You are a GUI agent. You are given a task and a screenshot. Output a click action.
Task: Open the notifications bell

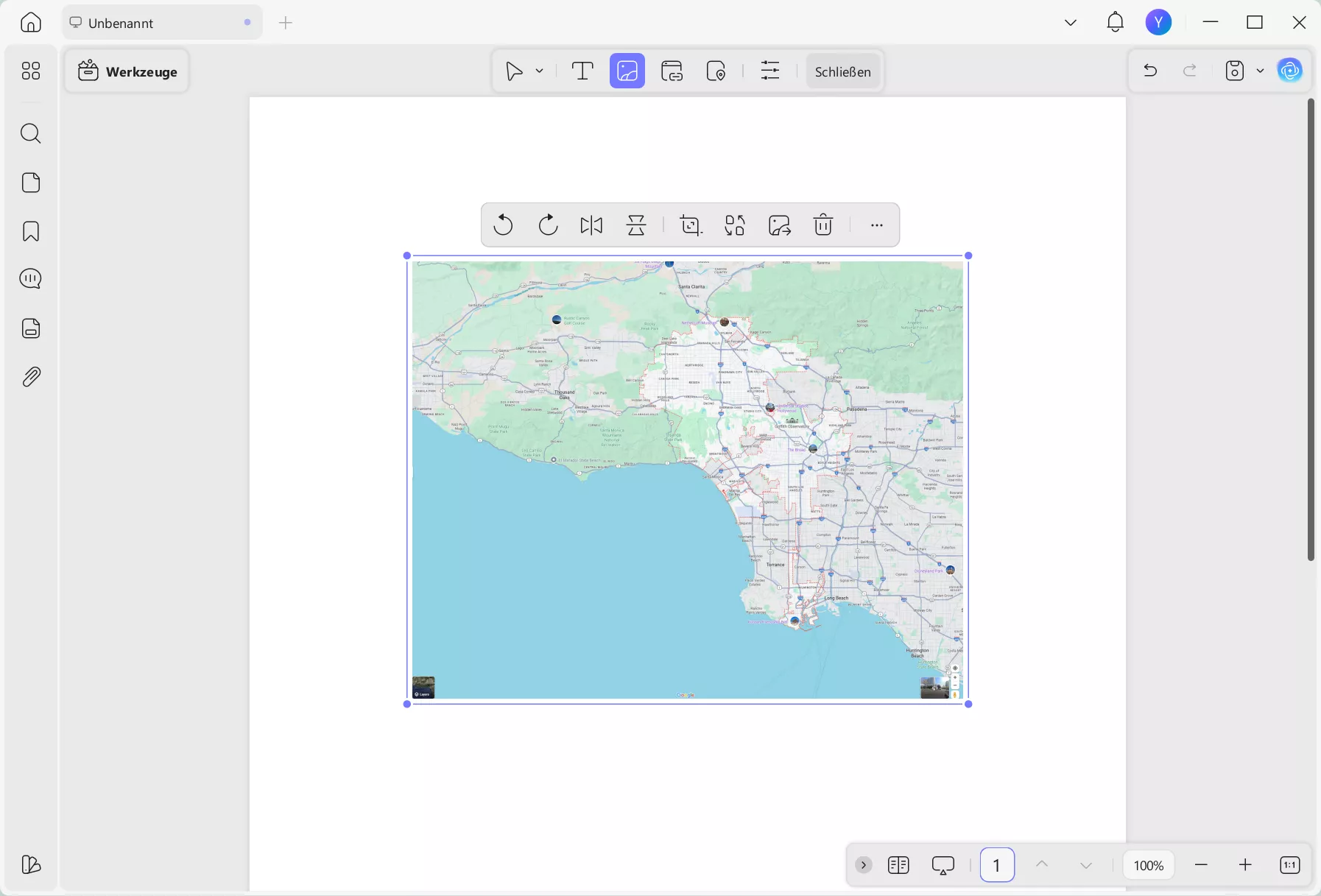(1116, 22)
